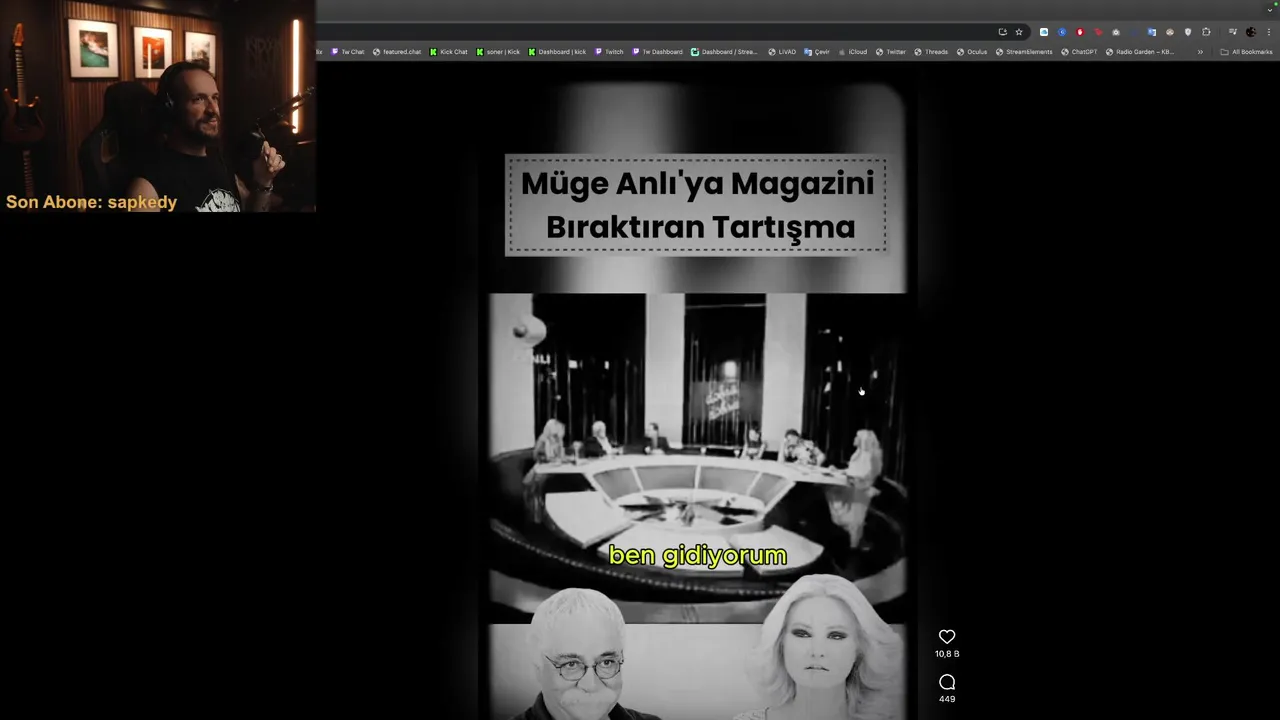Open the soner | Kick bookmark
This screenshot has width=1280, height=720.
click(x=498, y=52)
